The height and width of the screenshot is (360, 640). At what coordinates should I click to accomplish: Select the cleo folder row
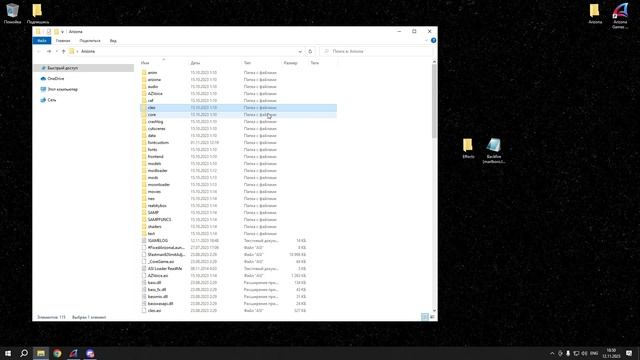(238, 108)
